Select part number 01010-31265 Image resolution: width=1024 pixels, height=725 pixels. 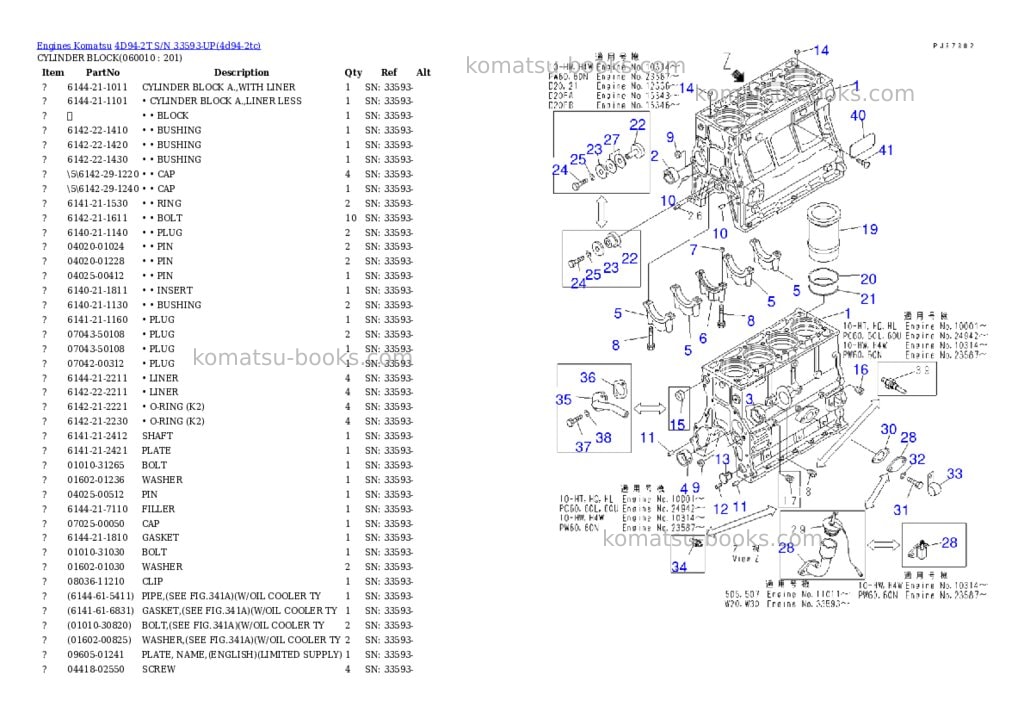[95, 465]
